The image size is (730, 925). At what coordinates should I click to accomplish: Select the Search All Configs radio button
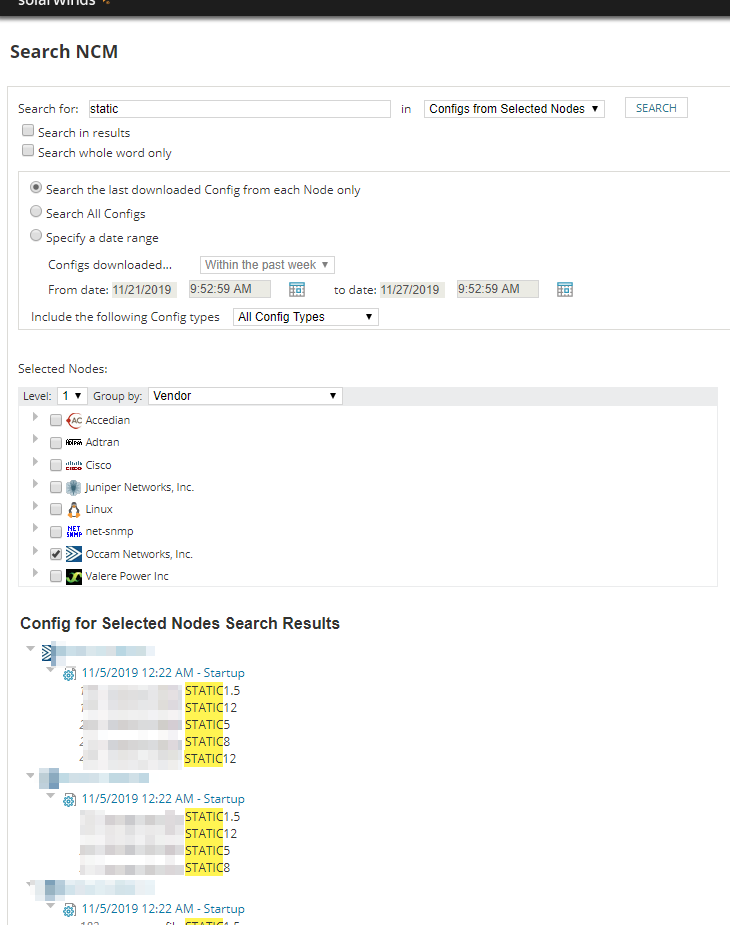(x=36, y=211)
